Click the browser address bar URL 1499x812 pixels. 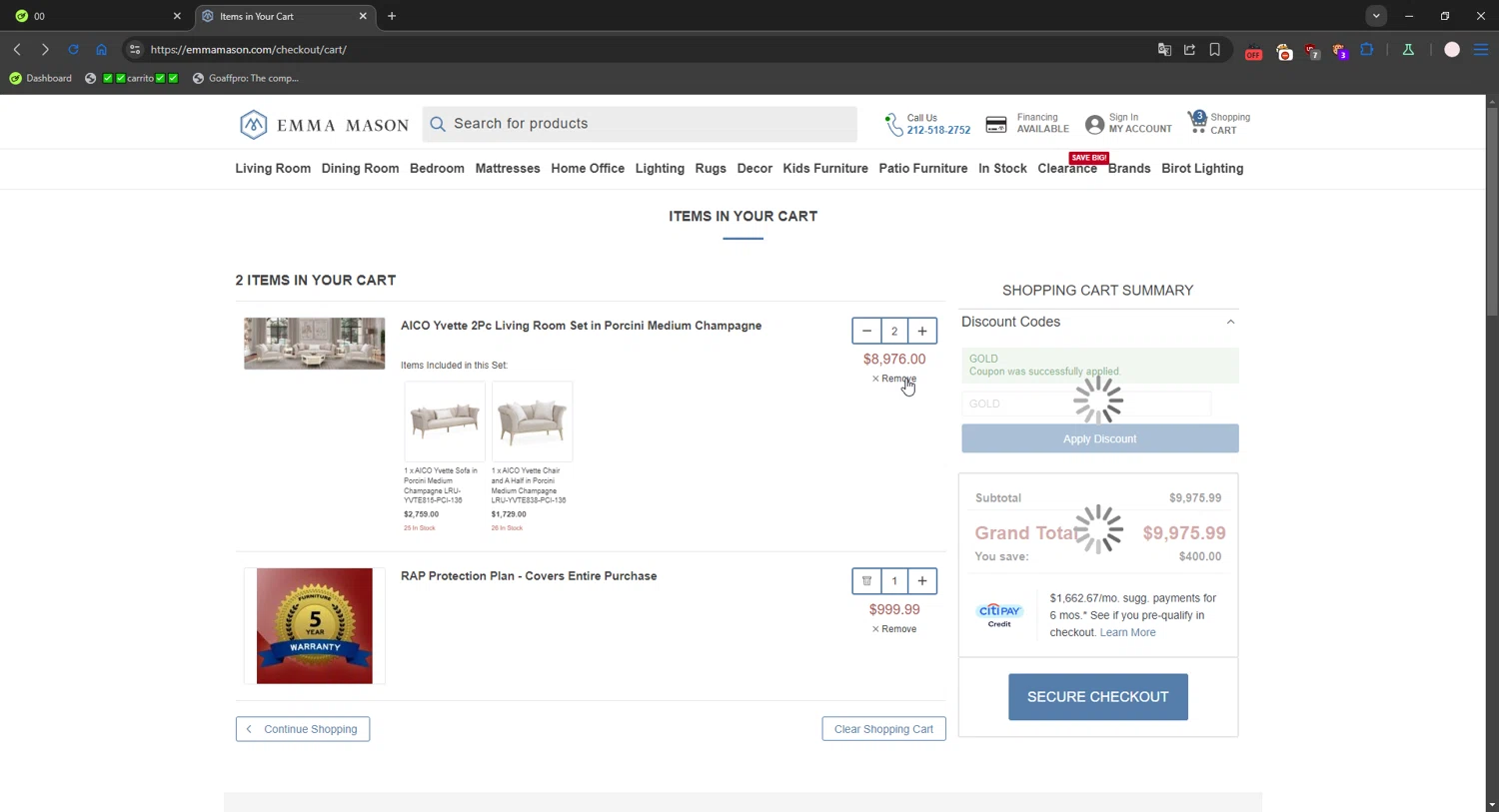click(x=249, y=49)
